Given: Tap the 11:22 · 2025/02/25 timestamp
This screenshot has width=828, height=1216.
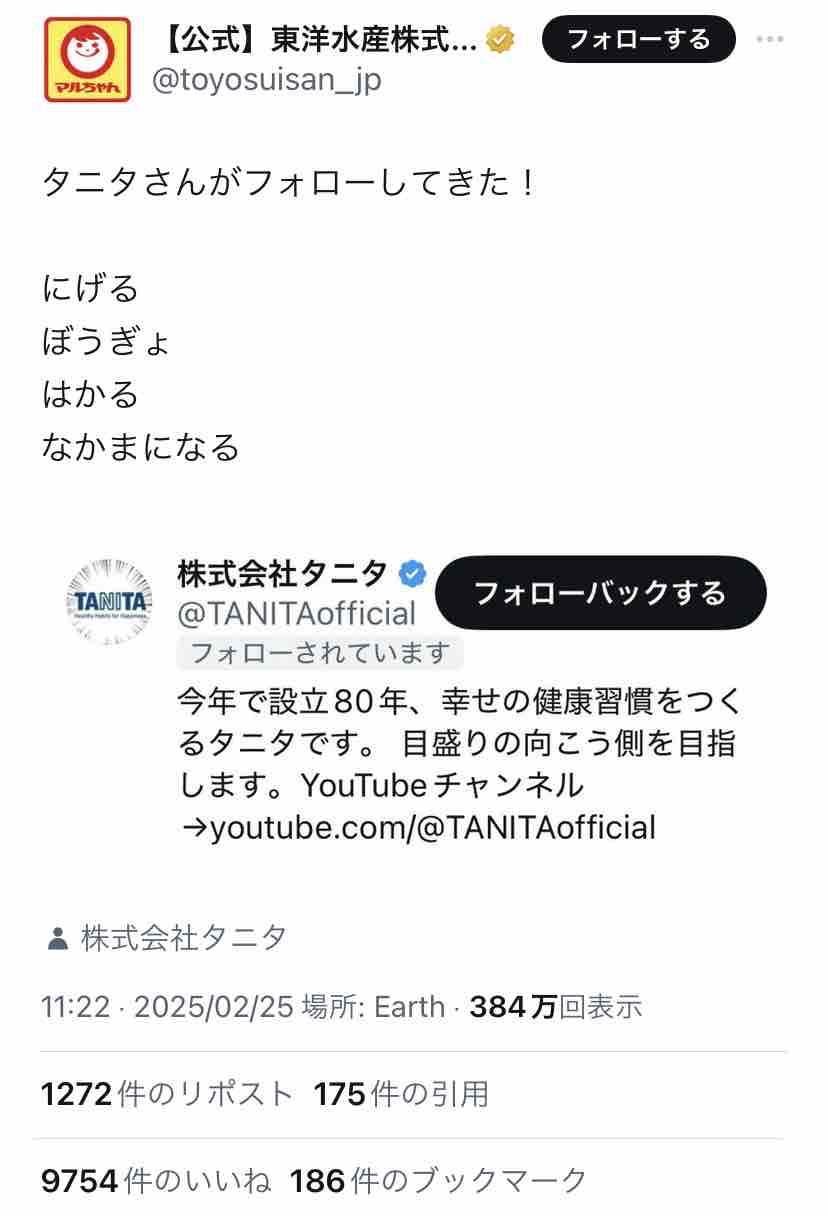Looking at the screenshot, I should tap(167, 1006).
